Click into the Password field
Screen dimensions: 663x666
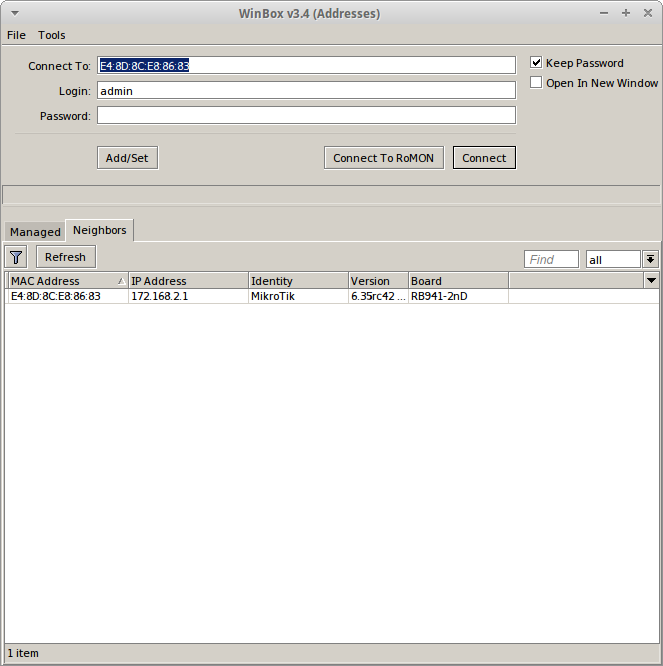tap(306, 116)
